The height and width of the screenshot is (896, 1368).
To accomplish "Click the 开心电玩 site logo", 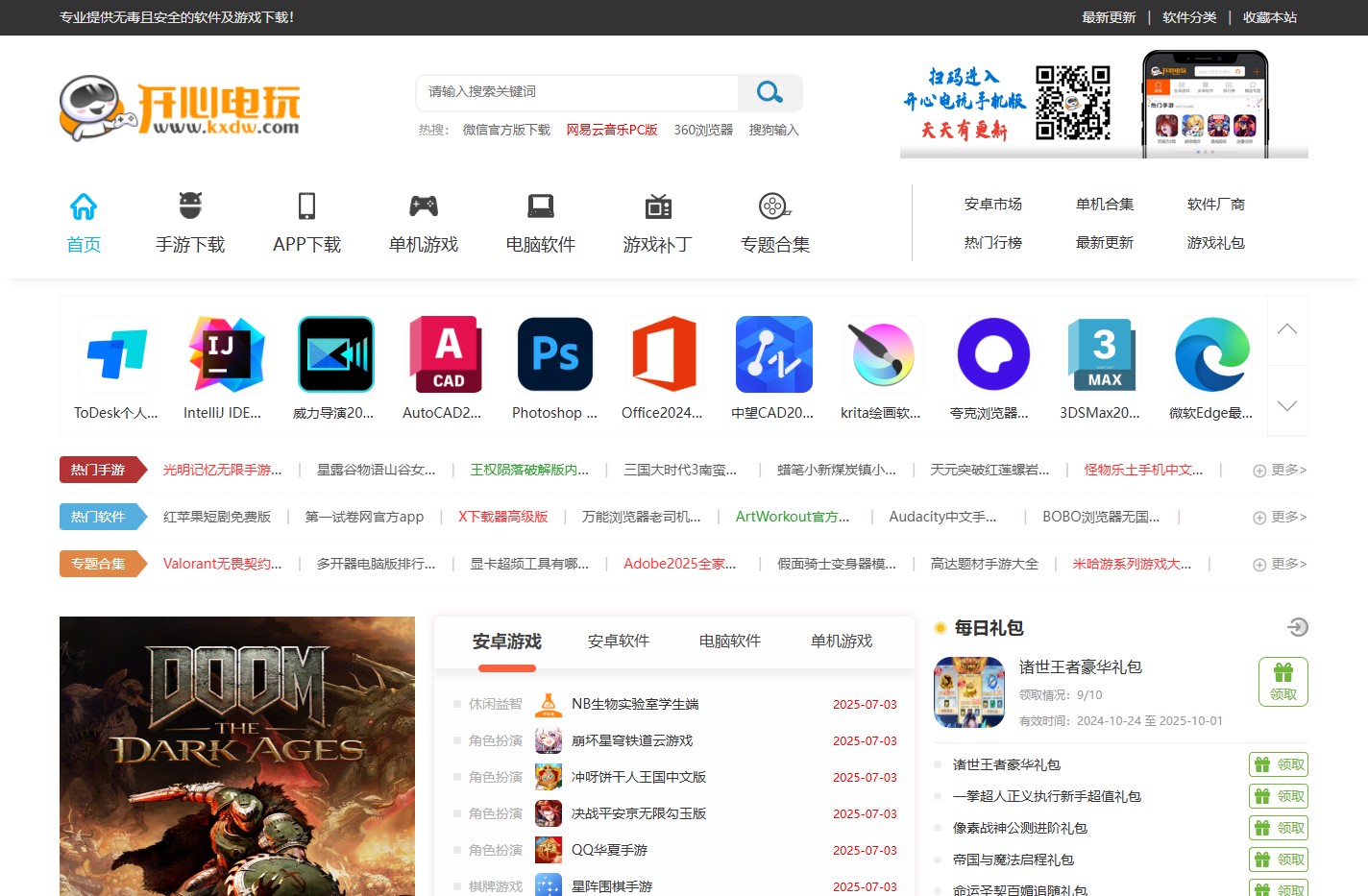I will tap(180, 108).
